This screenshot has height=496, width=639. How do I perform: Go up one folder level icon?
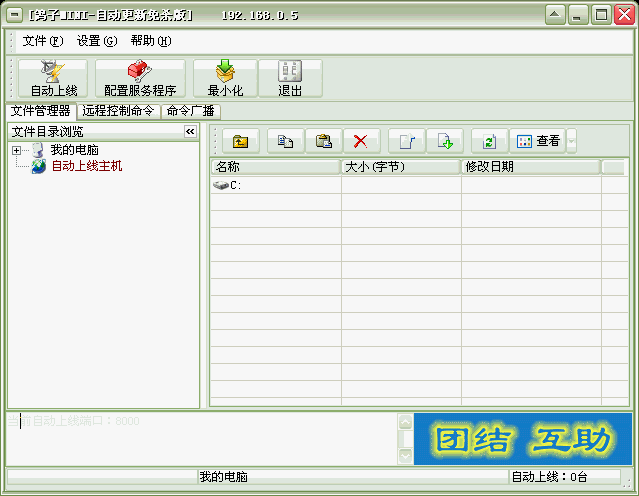click(240, 141)
